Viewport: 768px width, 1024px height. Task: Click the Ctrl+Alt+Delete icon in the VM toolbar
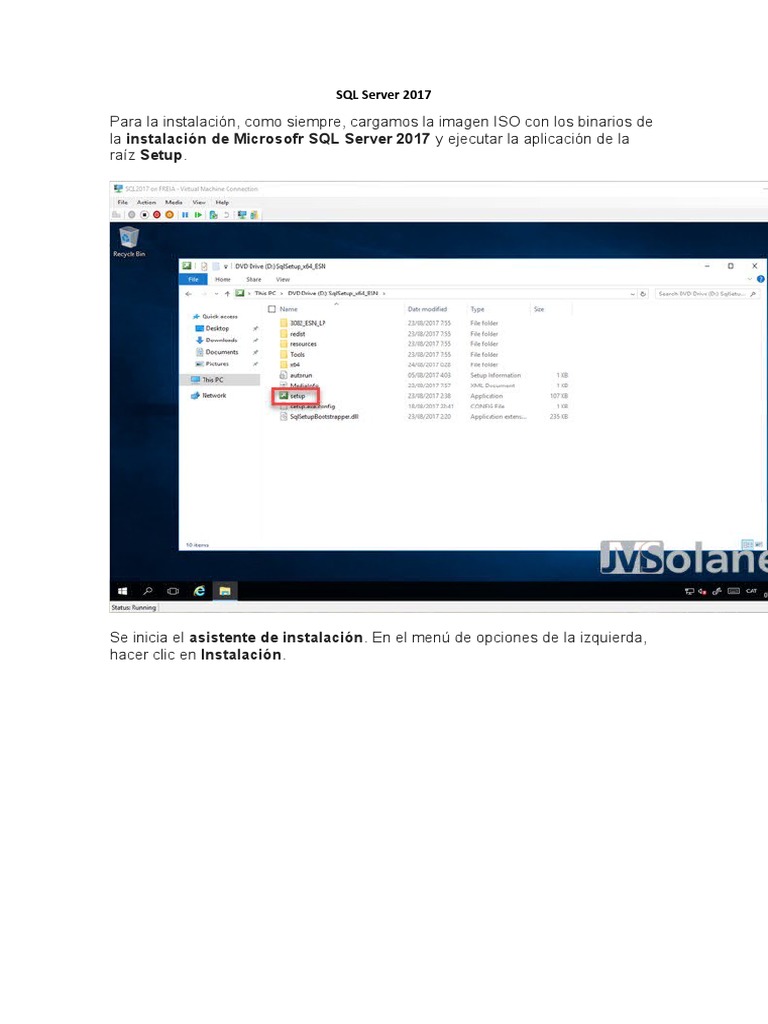(116, 215)
